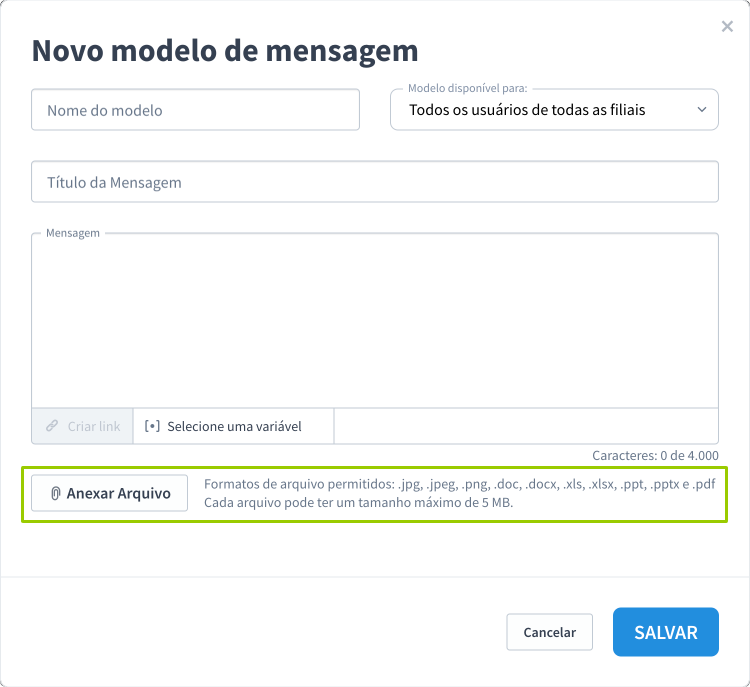Close the Novo modelo de mensagem dialog
Viewport: 750px width, 687px height.
tap(727, 27)
